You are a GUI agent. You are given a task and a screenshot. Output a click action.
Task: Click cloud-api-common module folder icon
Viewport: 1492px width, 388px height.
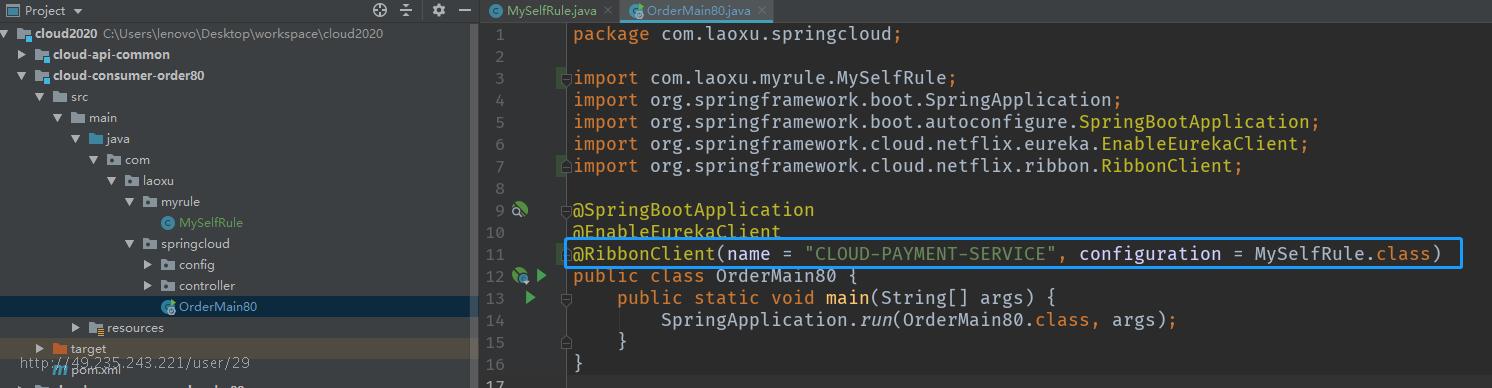(x=42, y=54)
